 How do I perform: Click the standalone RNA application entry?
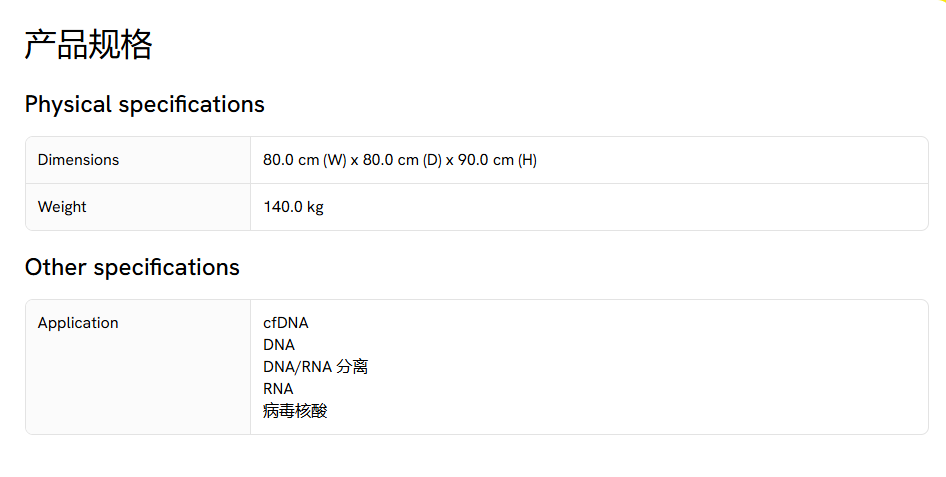[x=278, y=389]
